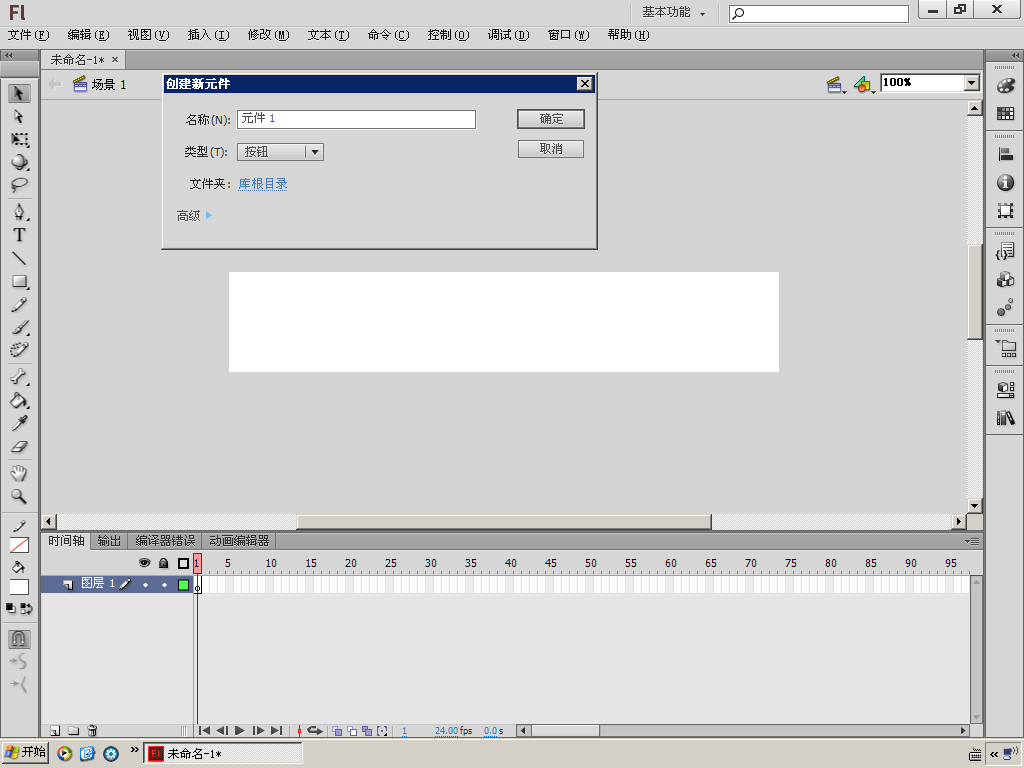
Task: Click the Play button in timeline
Action: [x=240, y=731]
